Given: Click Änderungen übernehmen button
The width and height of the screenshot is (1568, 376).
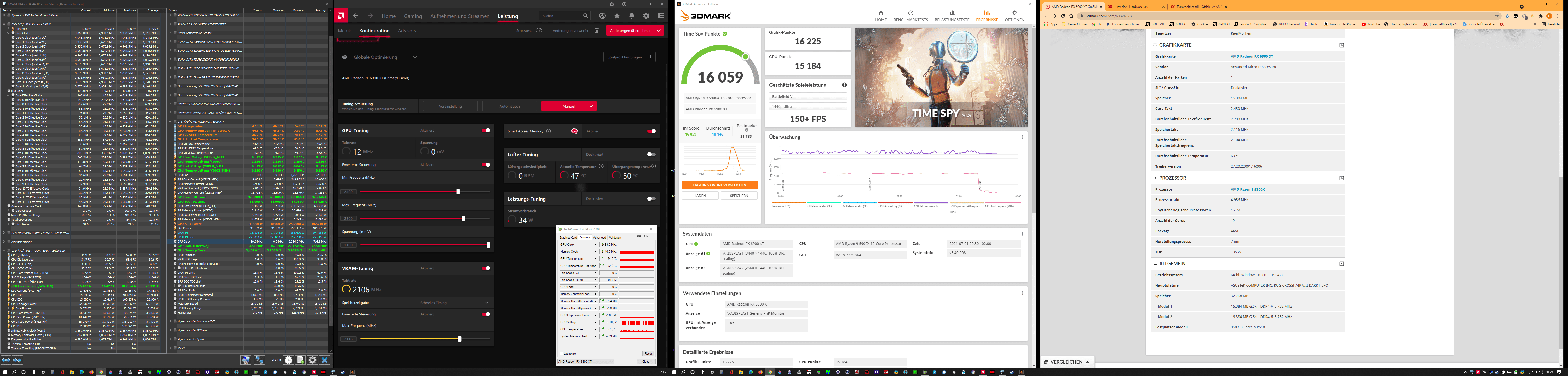Looking at the screenshot, I should (635, 31).
